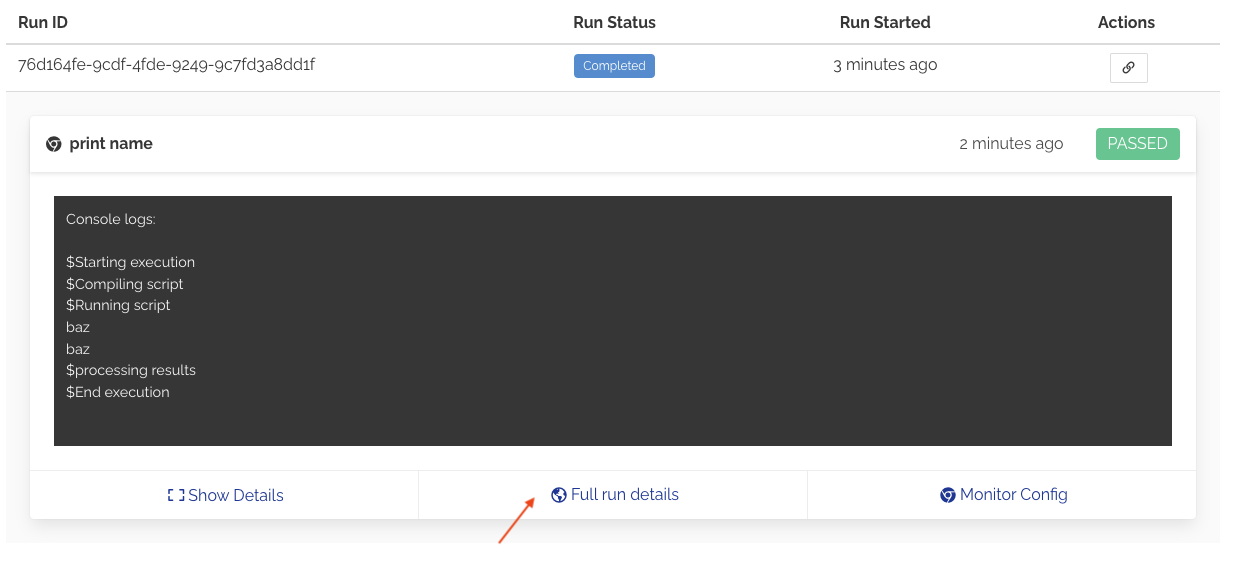1233x571 pixels.
Task: Click the expand brackets icon for Show Details
Action: click(176, 495)
